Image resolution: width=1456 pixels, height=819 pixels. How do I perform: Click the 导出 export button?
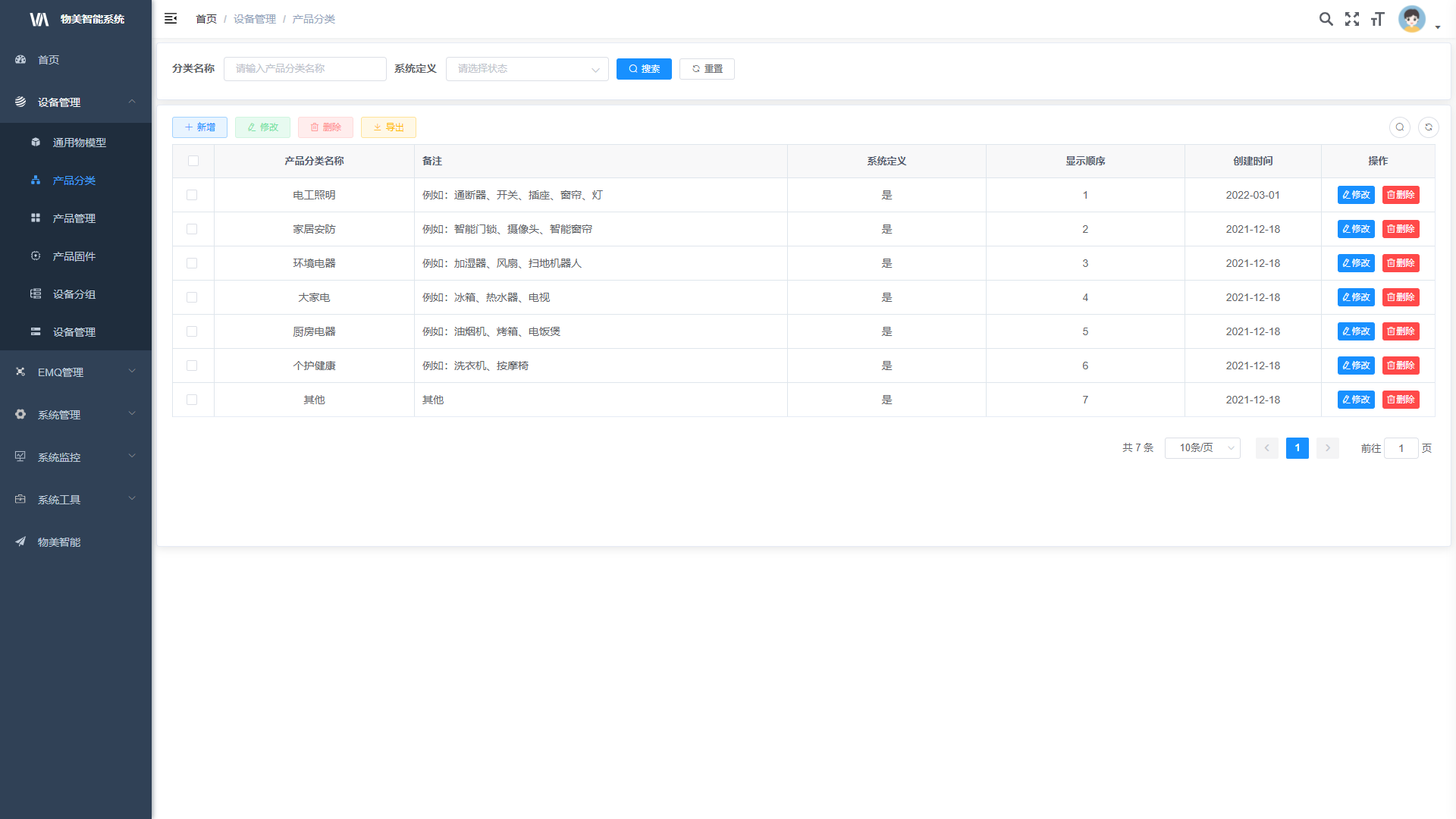click(388, 127)
